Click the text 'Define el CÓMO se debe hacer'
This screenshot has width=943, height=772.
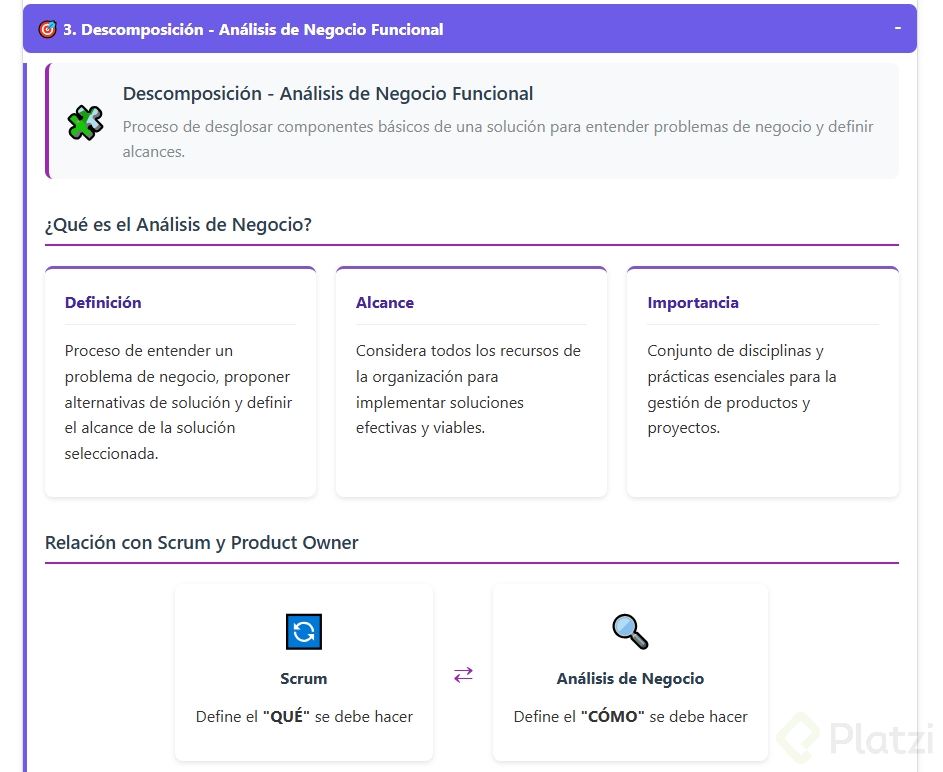(x=630, y=717)
